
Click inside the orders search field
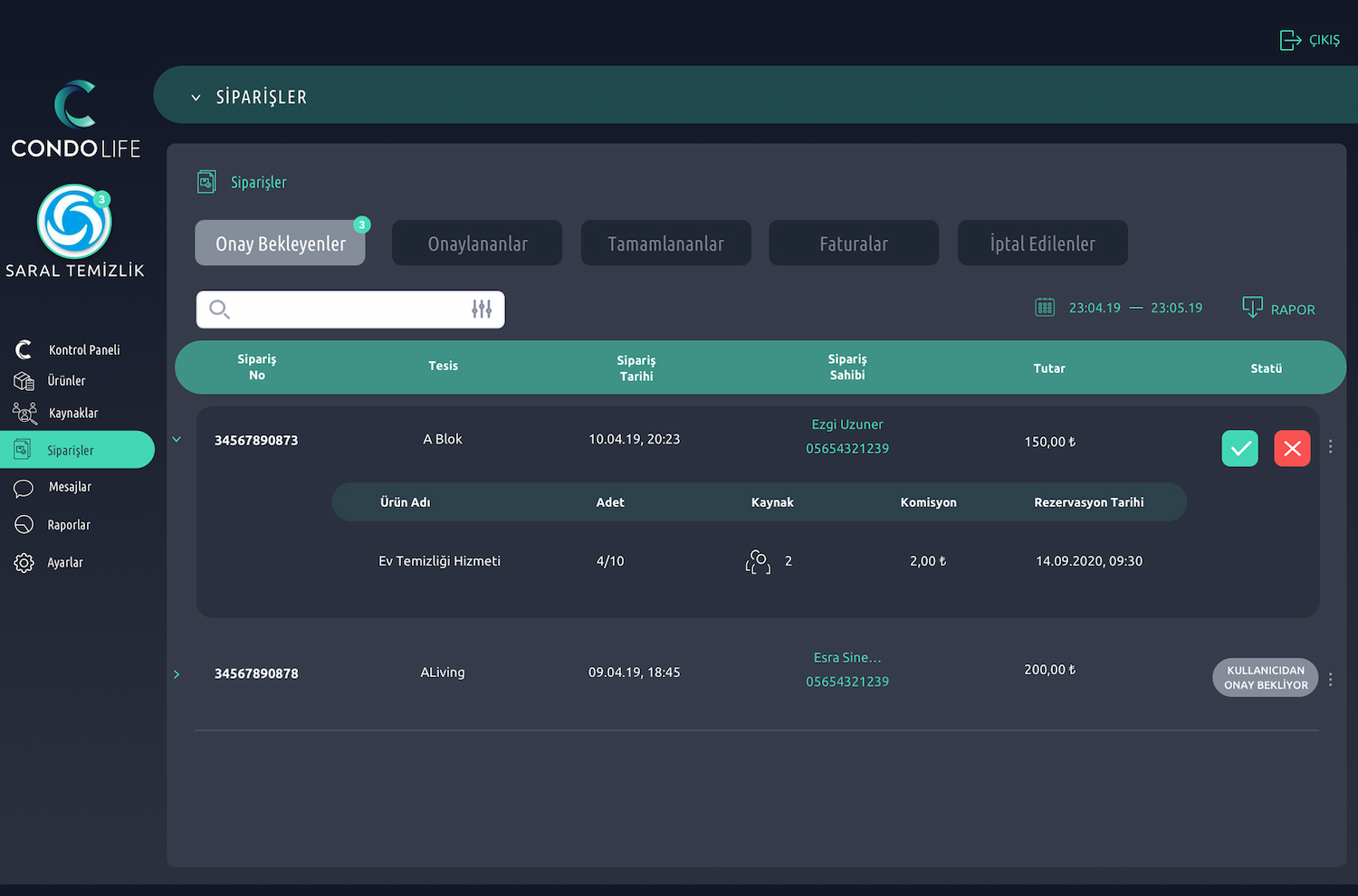344,310
